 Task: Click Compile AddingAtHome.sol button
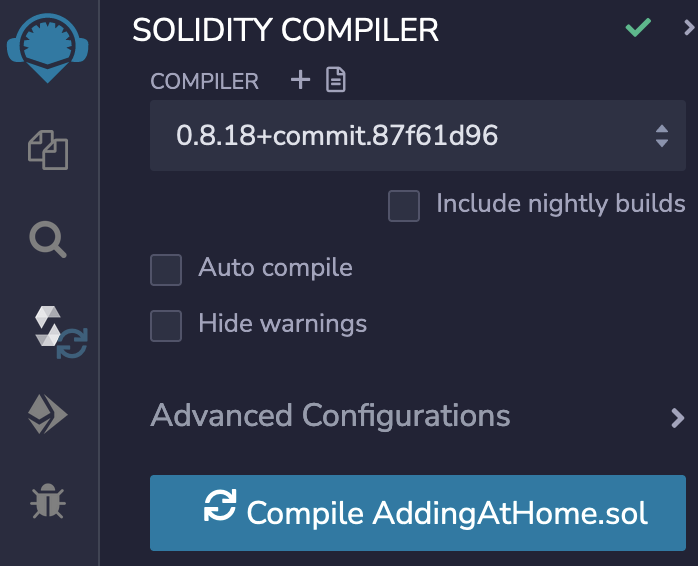point(417,512)
